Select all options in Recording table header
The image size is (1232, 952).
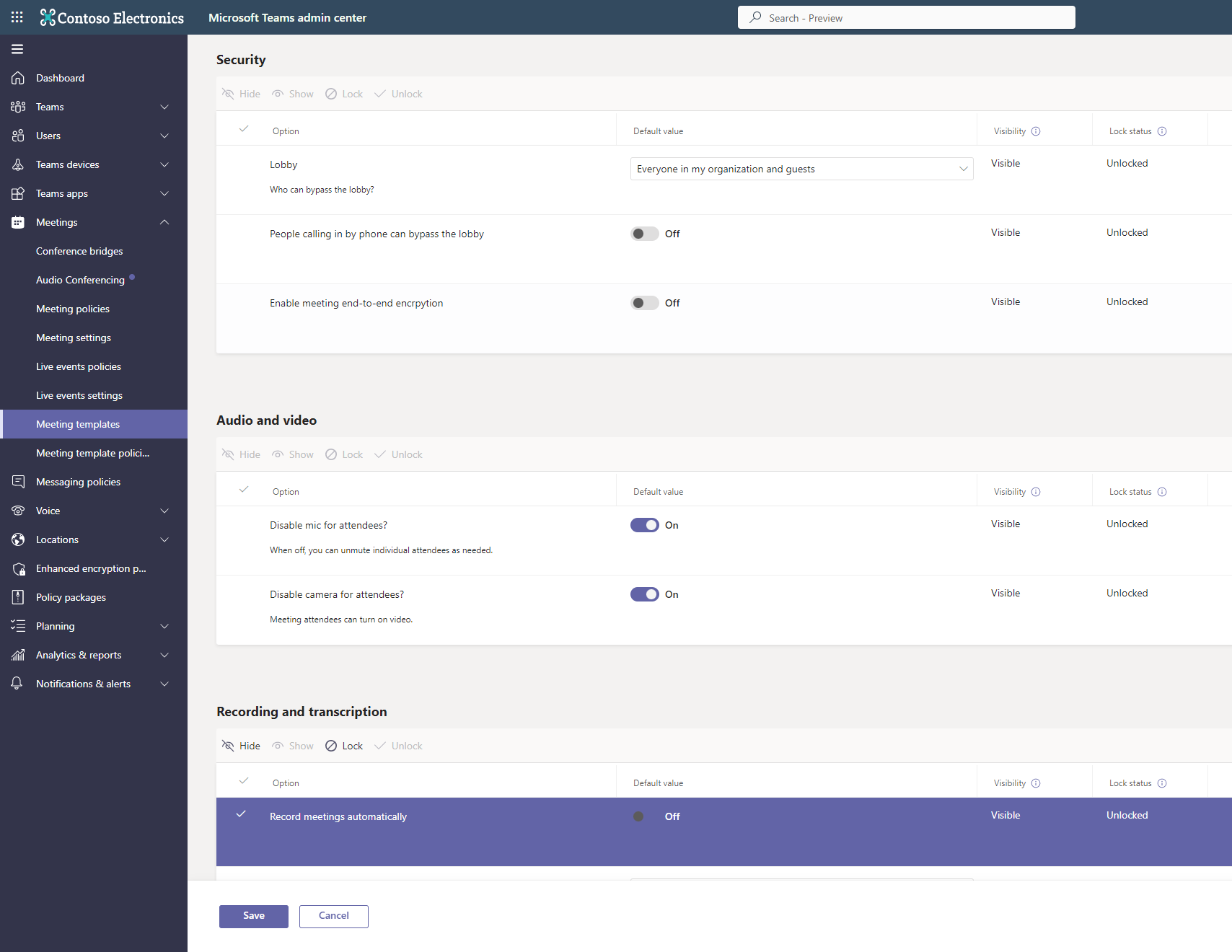pyautogui.click(x=244, y=781)
